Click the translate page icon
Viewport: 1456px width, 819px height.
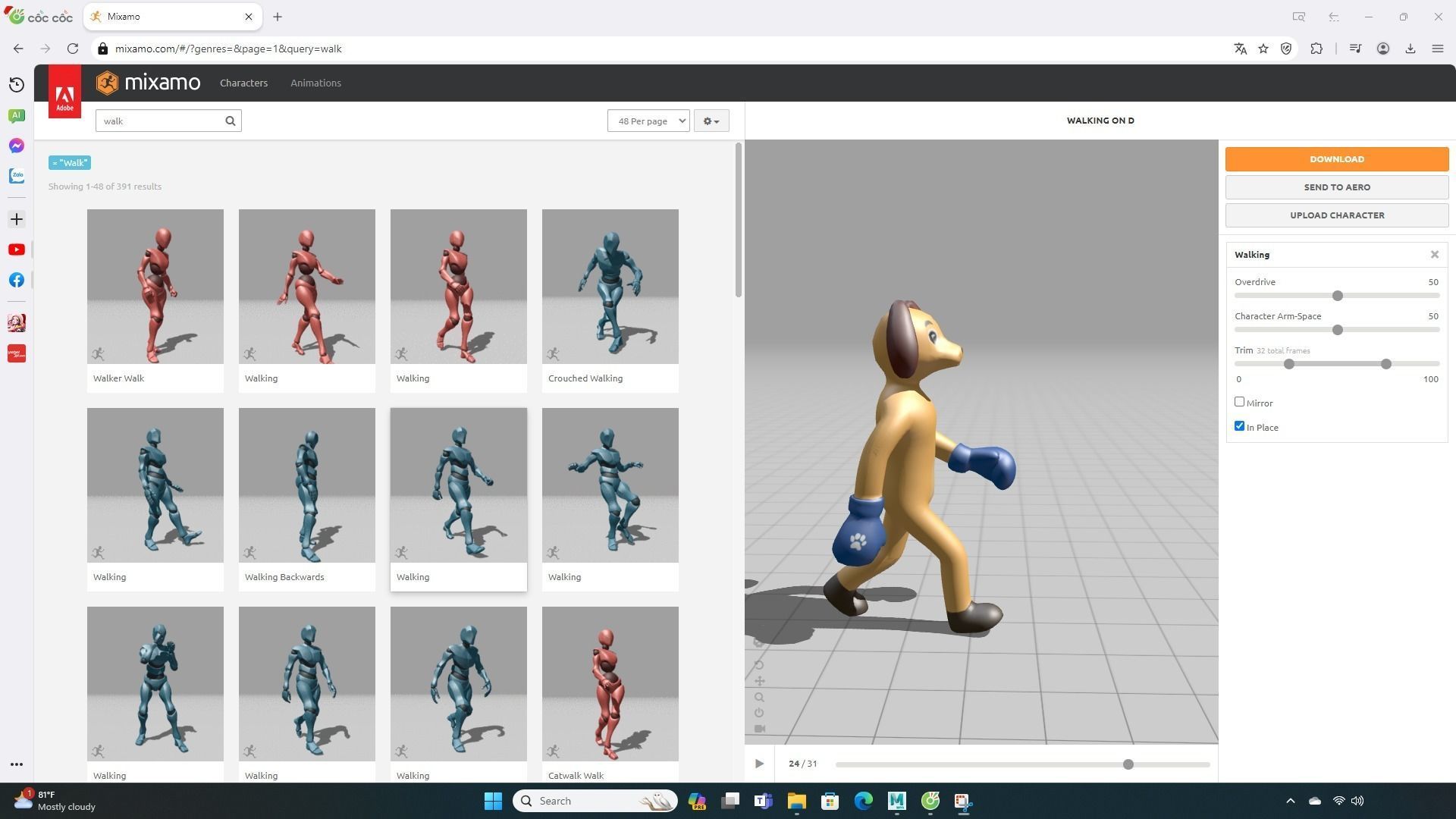click(x=1241, y=49)
